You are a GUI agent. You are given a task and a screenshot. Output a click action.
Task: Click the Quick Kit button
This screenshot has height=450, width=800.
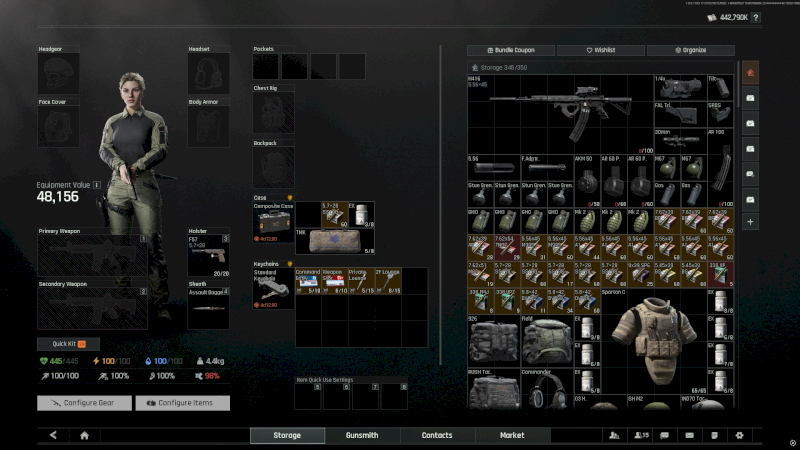[68, 344]
